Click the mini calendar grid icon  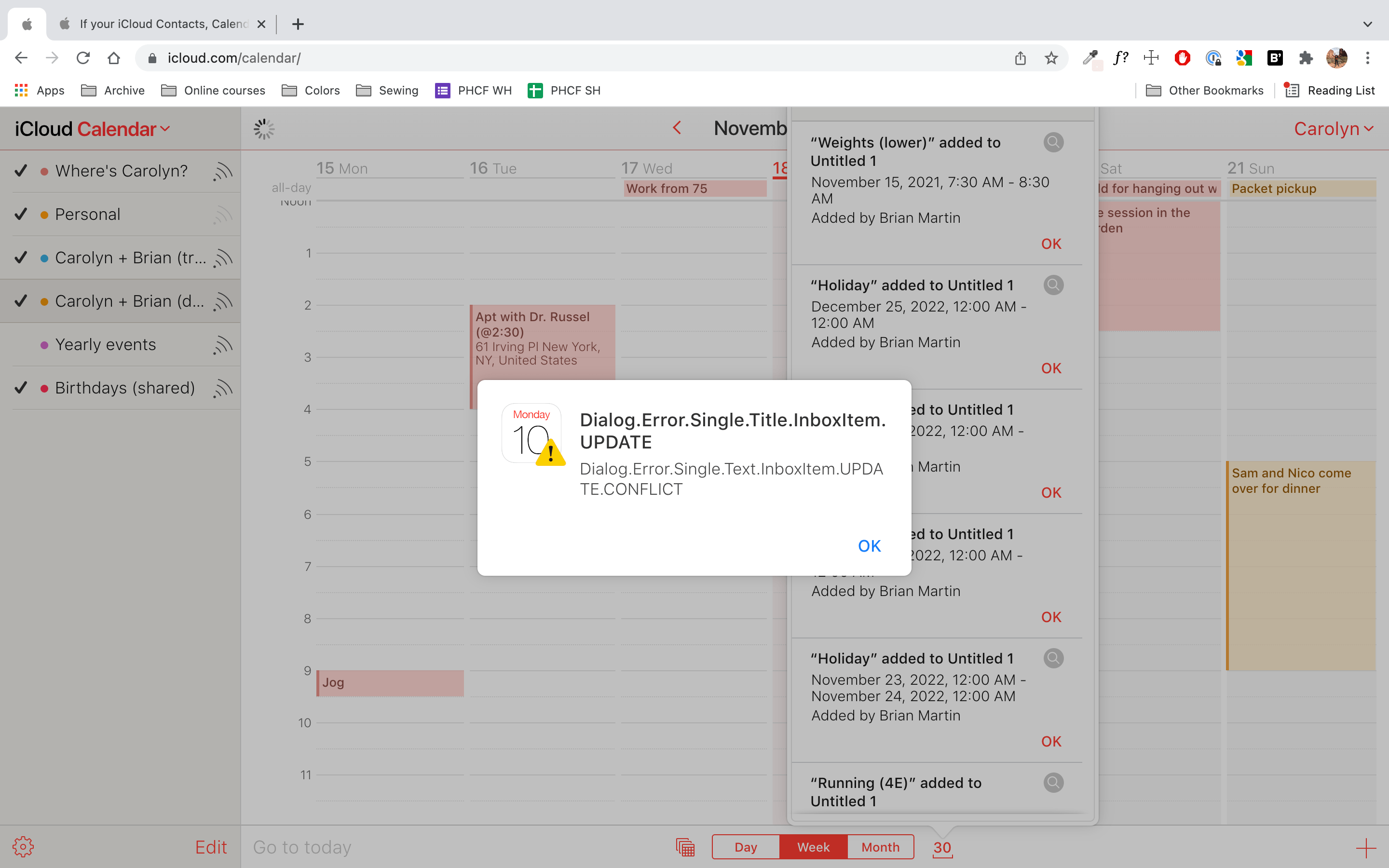click(x=685, y=847)
